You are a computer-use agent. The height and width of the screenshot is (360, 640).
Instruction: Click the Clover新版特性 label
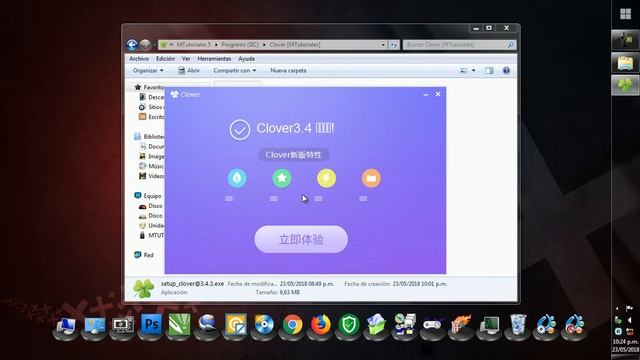click(x=293, y=155)
